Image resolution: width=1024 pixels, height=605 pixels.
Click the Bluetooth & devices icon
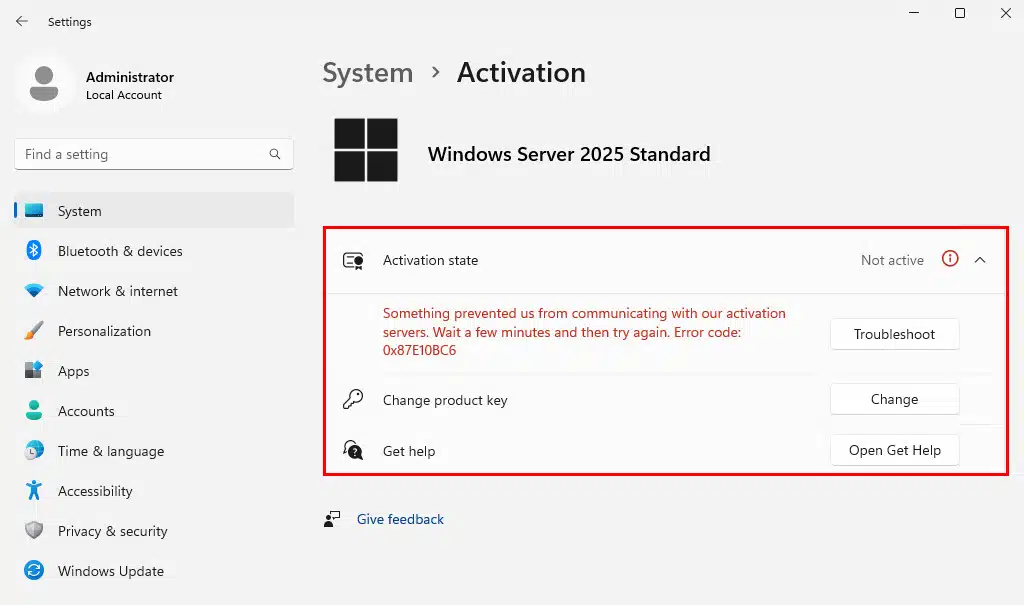click(x=34, y=251)
